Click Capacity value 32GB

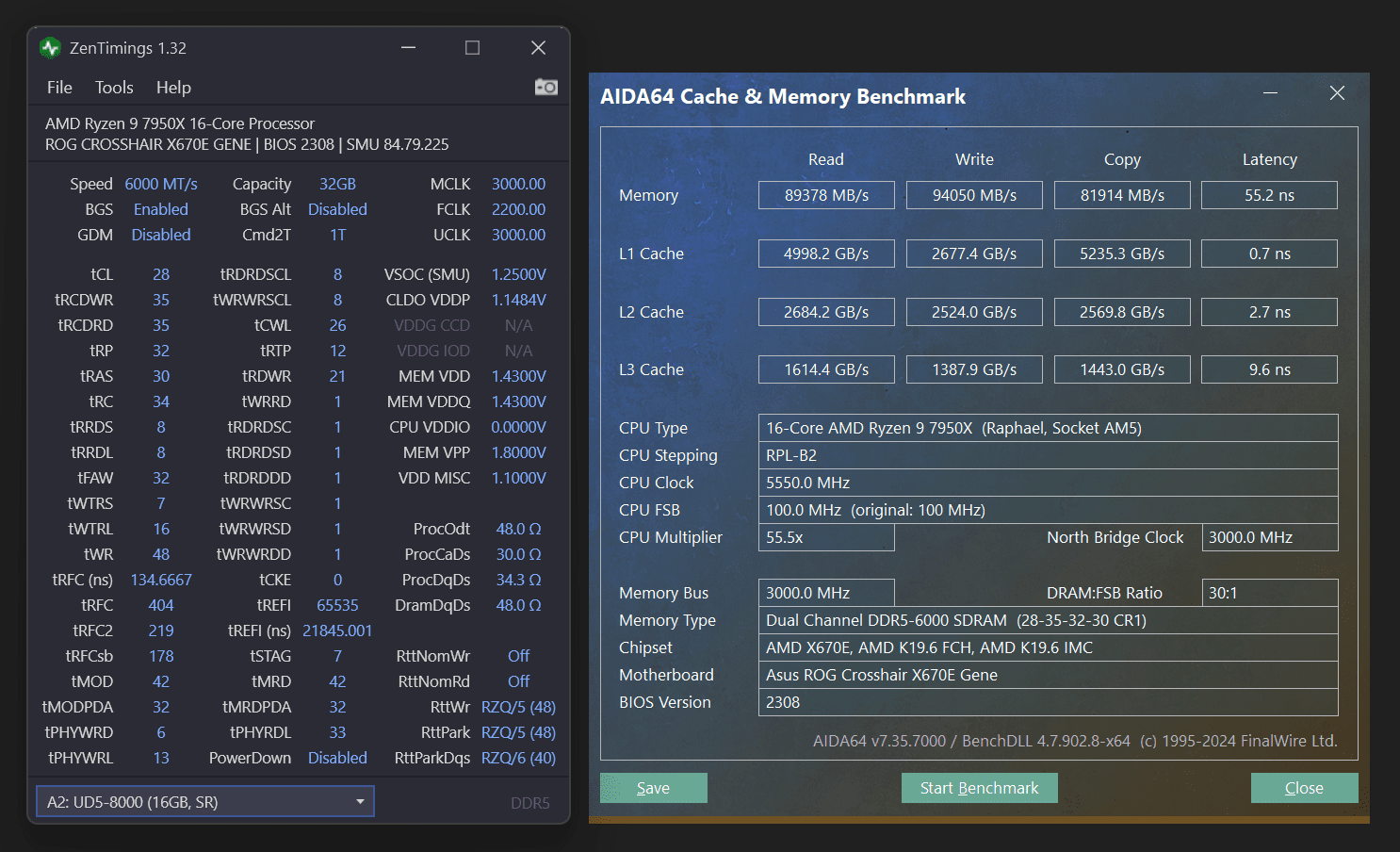pyautogui.click(x=337, y=184)
